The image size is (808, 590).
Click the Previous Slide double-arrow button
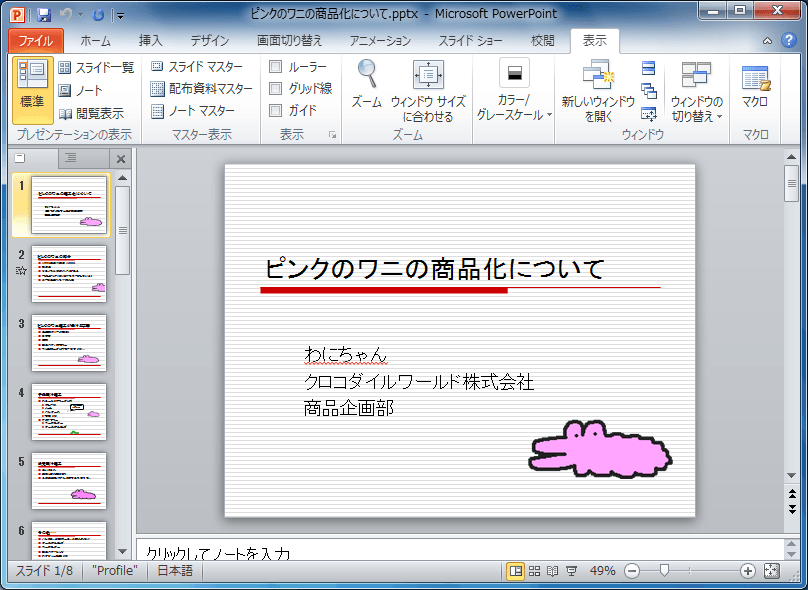coord(792,494)
